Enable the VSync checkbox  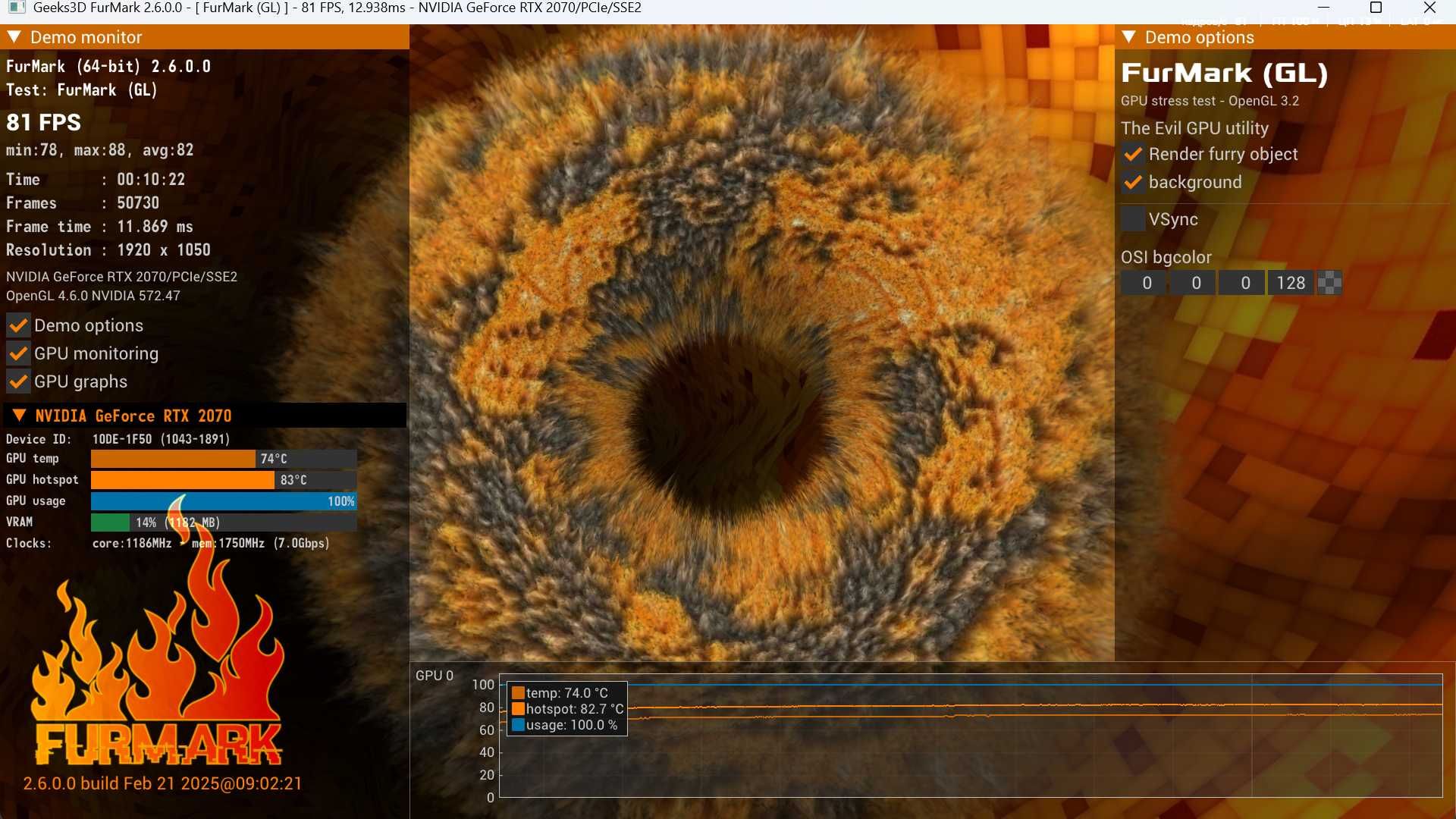1133,219
